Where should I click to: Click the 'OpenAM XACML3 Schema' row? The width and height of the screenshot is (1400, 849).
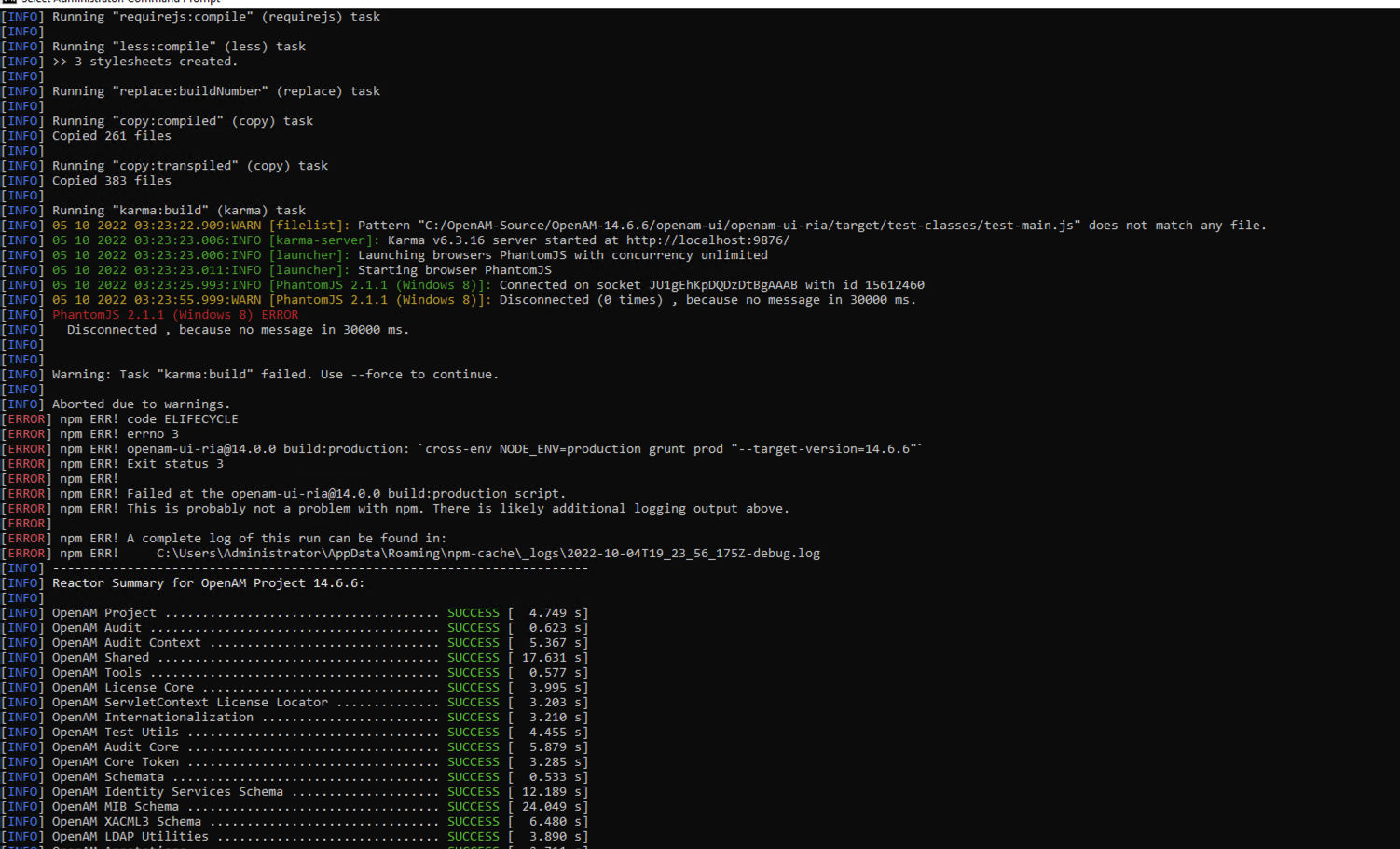[x=295, y=822]
